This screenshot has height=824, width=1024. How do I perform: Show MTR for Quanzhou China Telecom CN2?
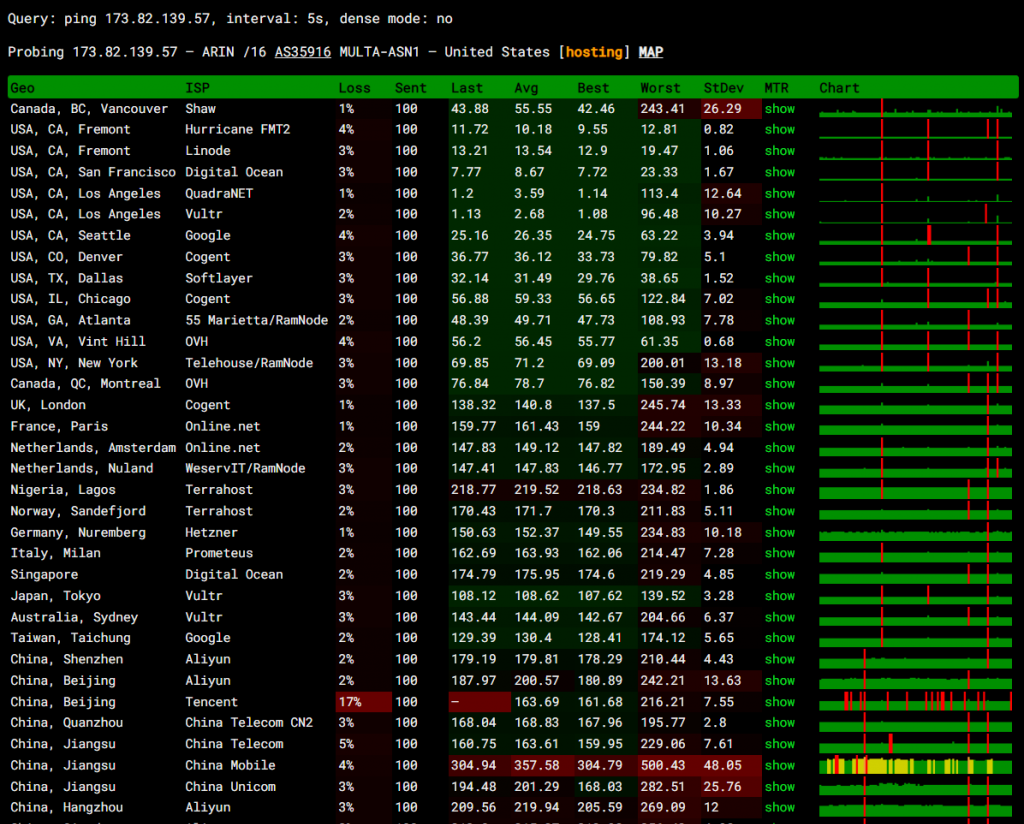coord(780,723)
